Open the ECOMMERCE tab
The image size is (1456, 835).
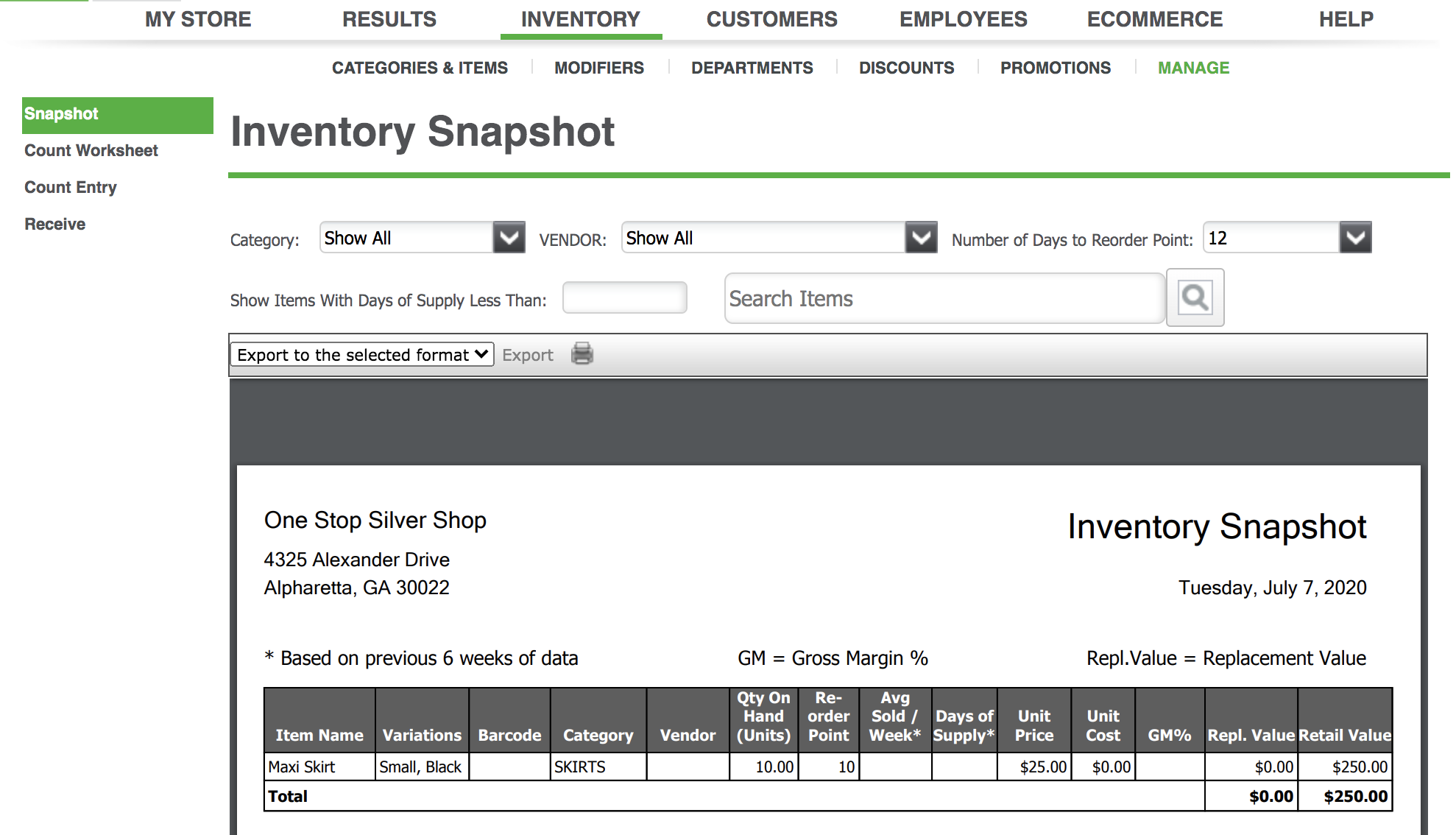click(x=1155, y=19)
